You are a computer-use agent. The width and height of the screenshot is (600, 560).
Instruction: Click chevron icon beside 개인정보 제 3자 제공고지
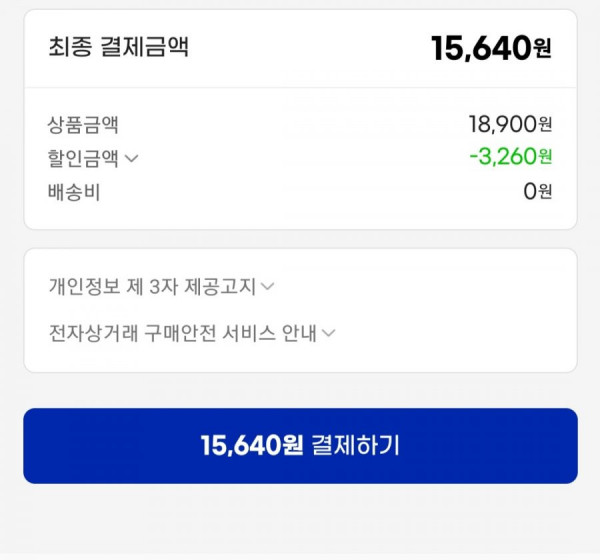(267, 286)
